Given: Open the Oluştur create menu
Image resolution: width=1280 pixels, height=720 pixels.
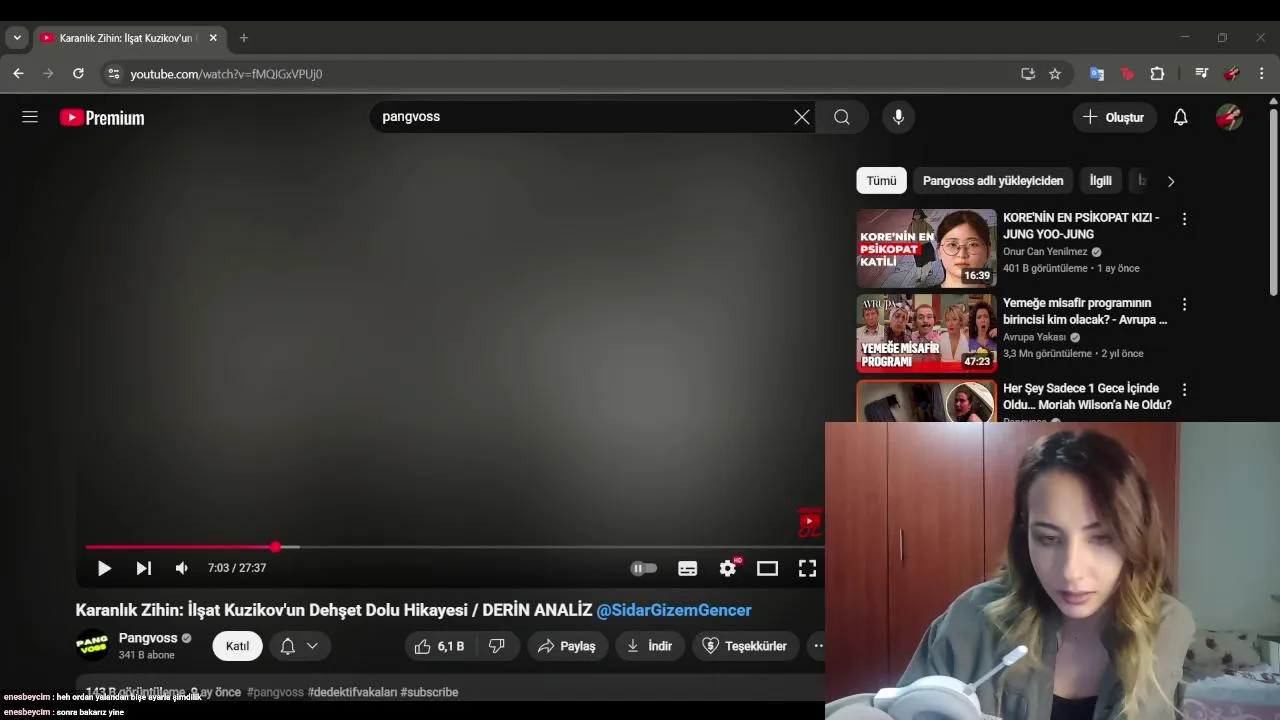Looking at the screenshot, I should [x=1114, y=117].
